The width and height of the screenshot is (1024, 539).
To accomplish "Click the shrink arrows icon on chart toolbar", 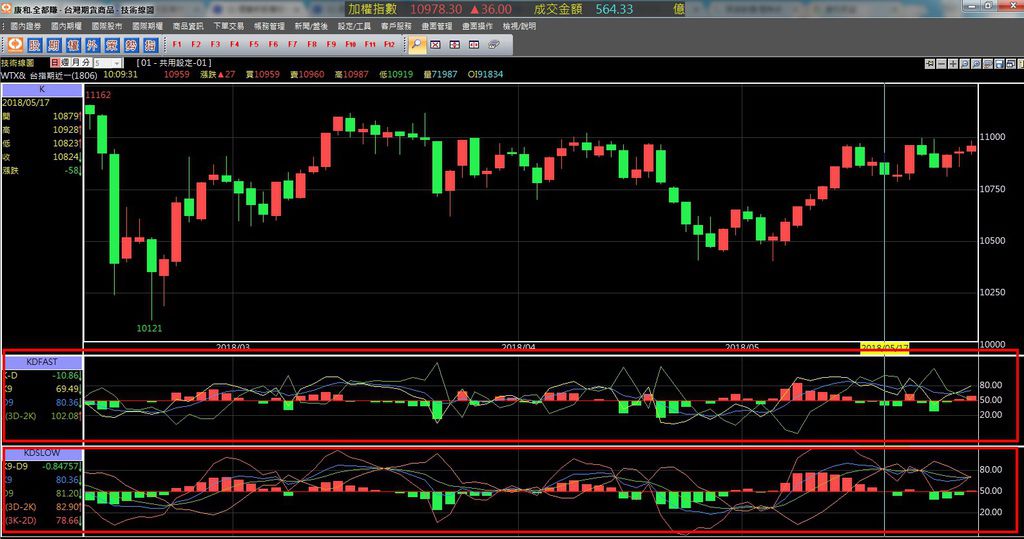I will (929, 64).
